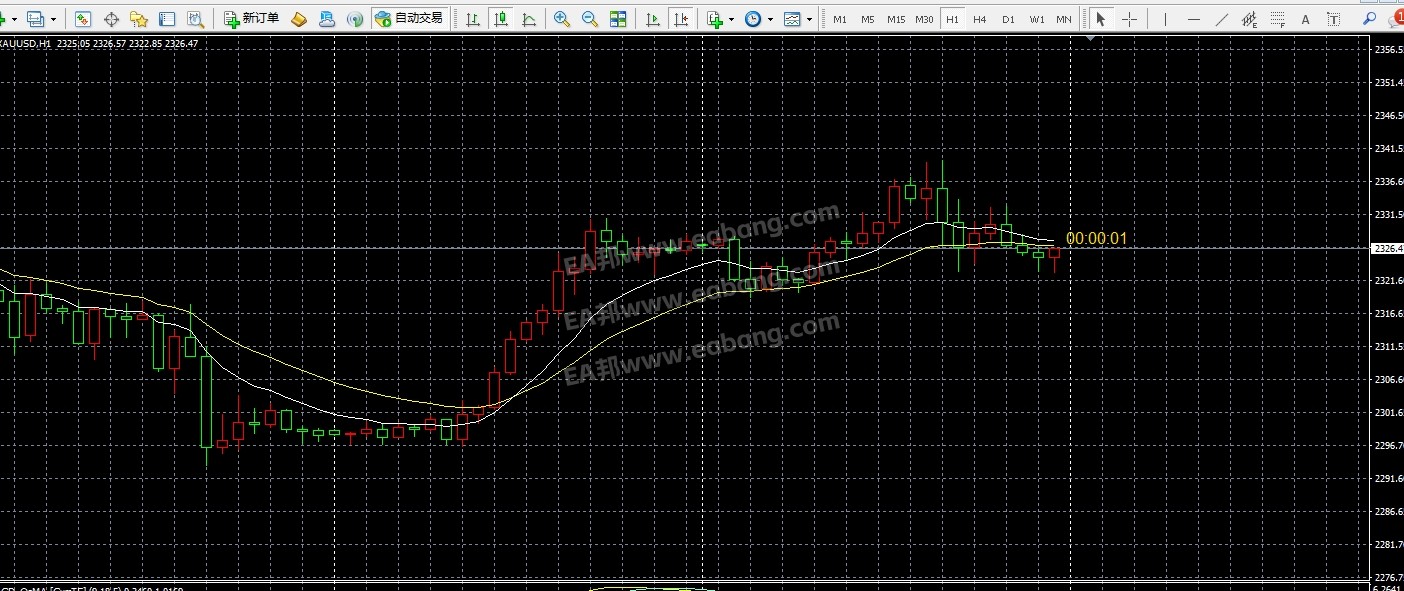This screenshot has height=591, width=1404.
Task: Select the M15 timeframe
Action: tap(896, 19)
